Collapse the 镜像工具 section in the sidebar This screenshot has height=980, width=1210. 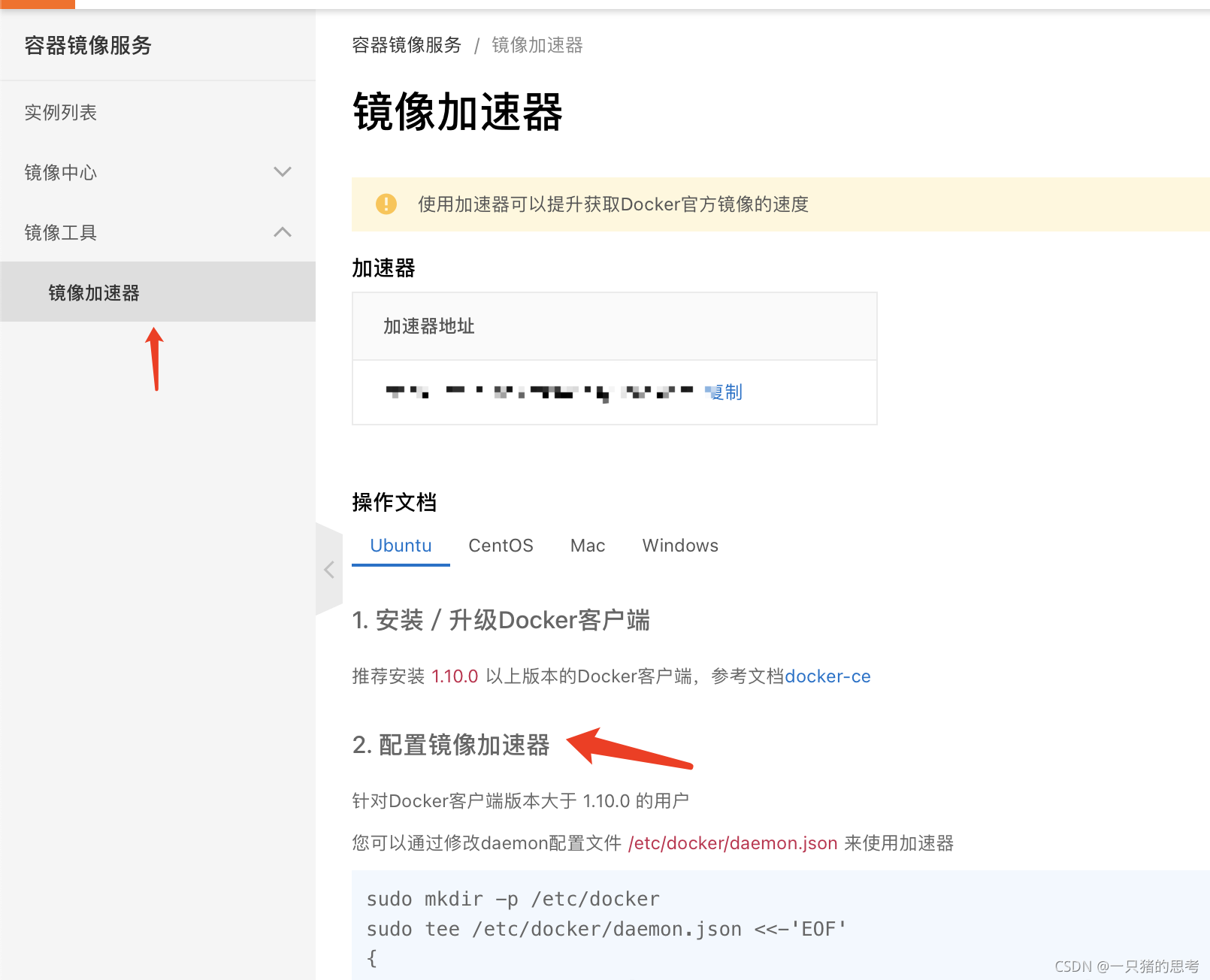pos(283,231)
